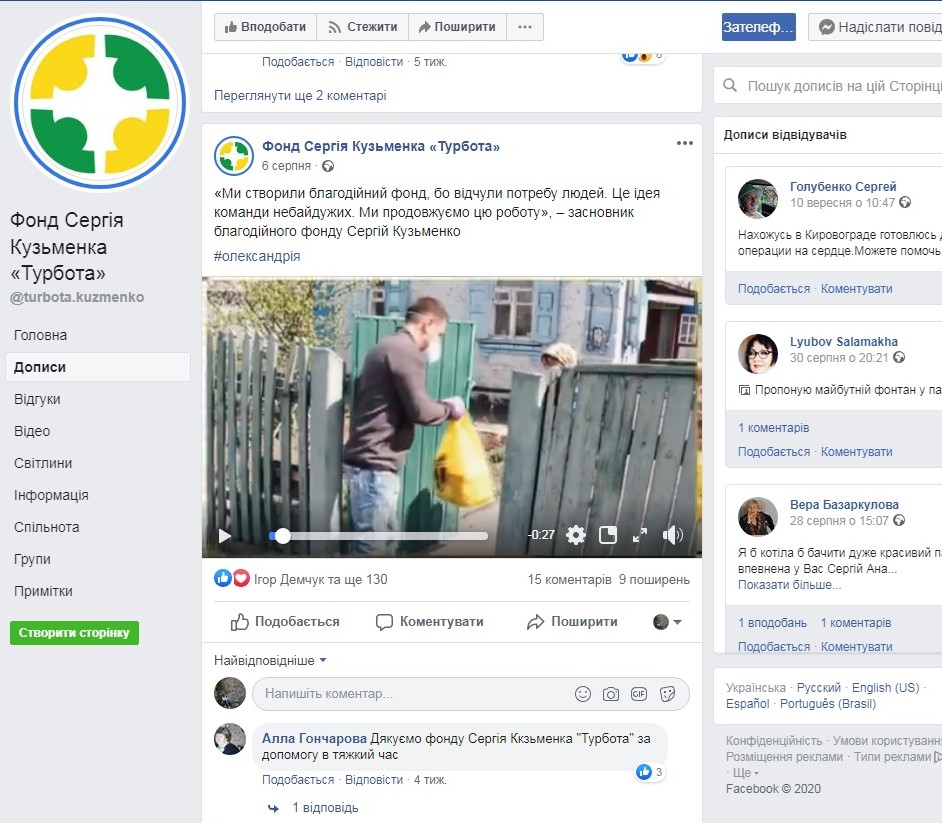Viewport: 942px width, 823px height.
Task: Open the Відгуки sidebar tab
Action: click(37, 399)
